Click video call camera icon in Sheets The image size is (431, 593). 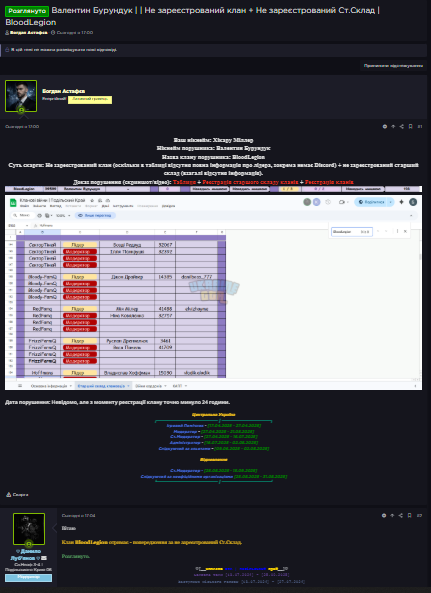click(342, 202)
